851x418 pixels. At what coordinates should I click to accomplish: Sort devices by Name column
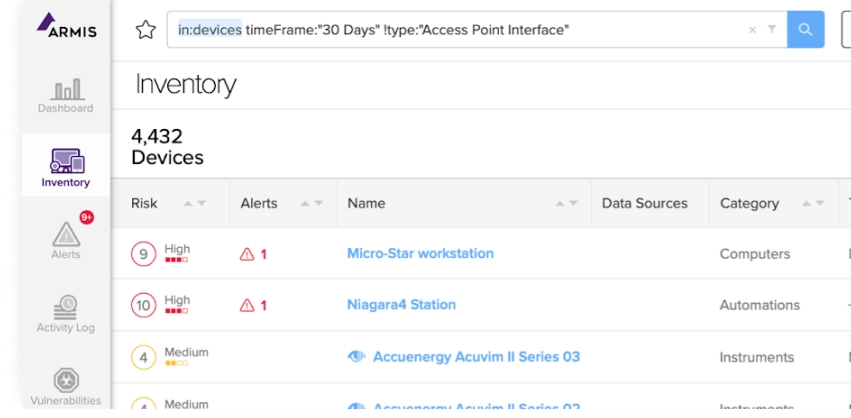point(567,203)
